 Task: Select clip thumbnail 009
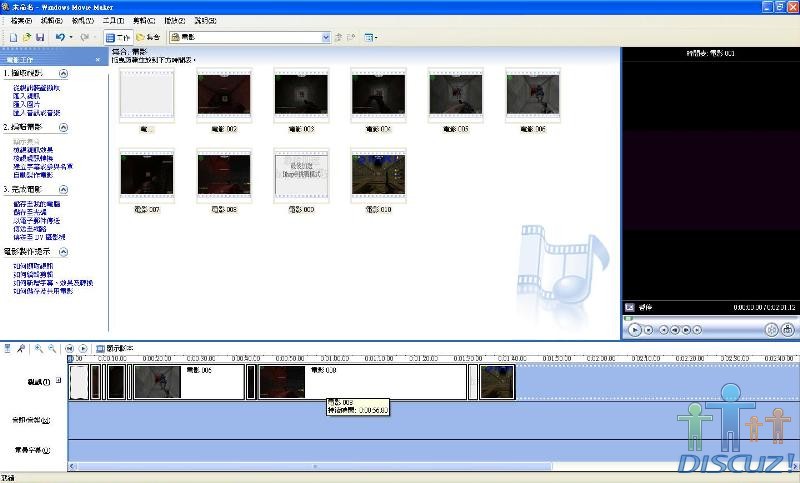click(x=301, y=175)
